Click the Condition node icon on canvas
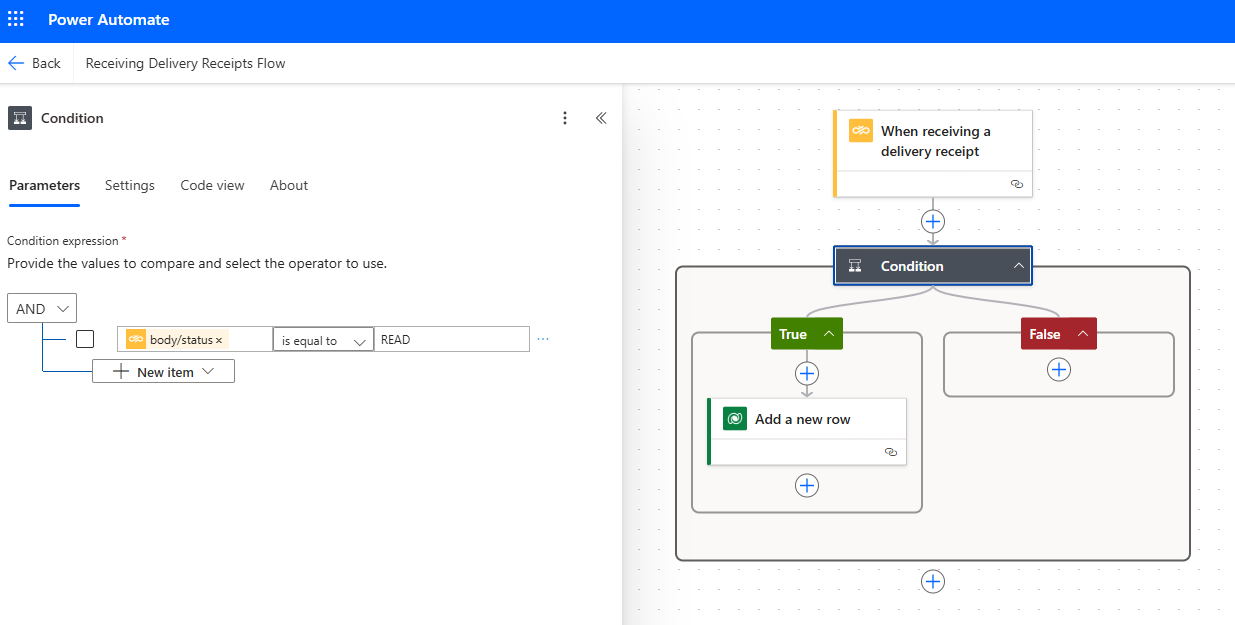Image resolution: width=1235 pixels, height=625 pixels. [x=855, y=266]
